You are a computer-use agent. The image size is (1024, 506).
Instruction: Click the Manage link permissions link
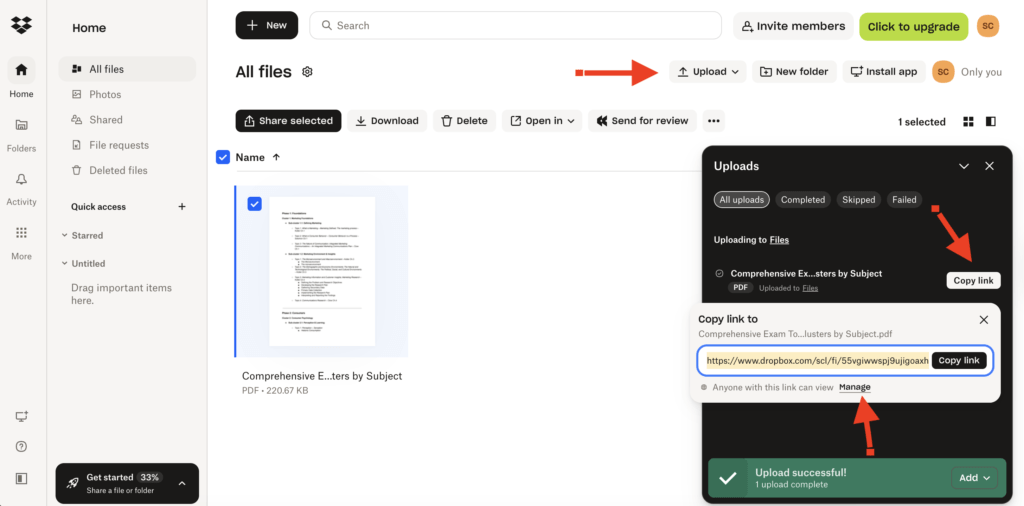[855, 387]
